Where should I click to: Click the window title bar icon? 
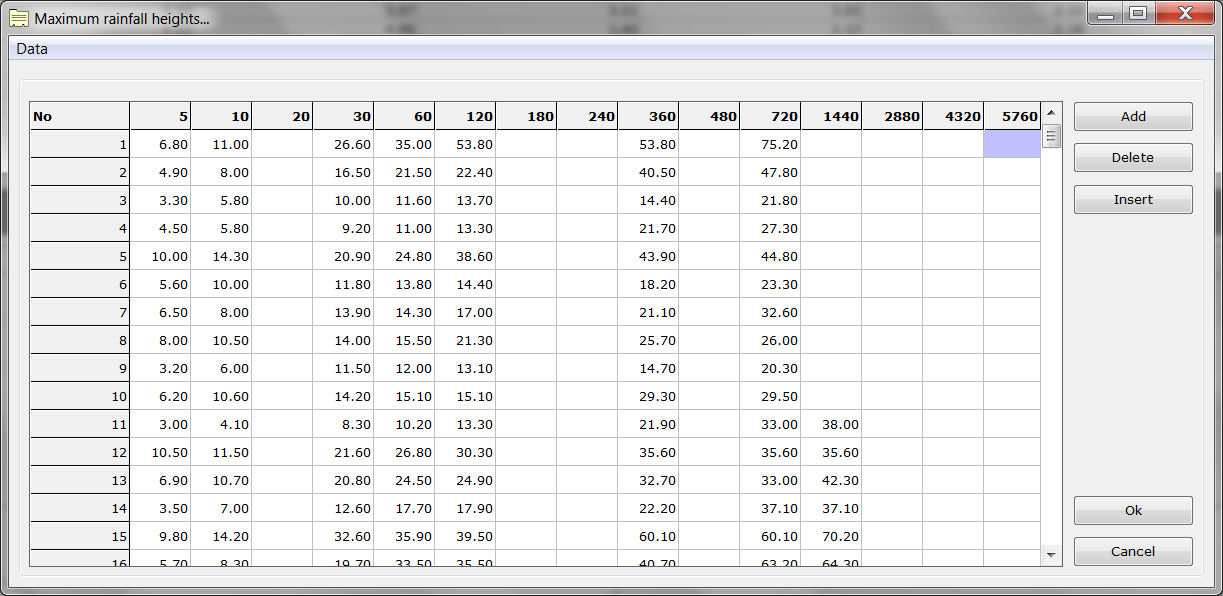click(x=18, y=18)
